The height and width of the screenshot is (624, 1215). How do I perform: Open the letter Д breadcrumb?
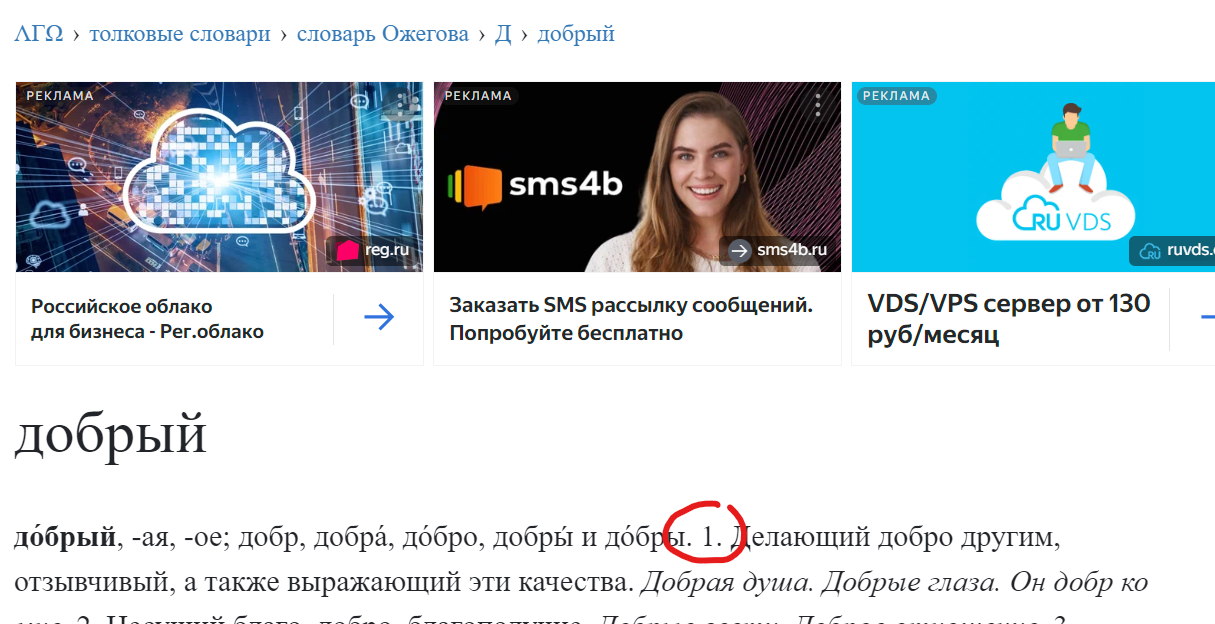pyautogui.click(x=503, y=34)
